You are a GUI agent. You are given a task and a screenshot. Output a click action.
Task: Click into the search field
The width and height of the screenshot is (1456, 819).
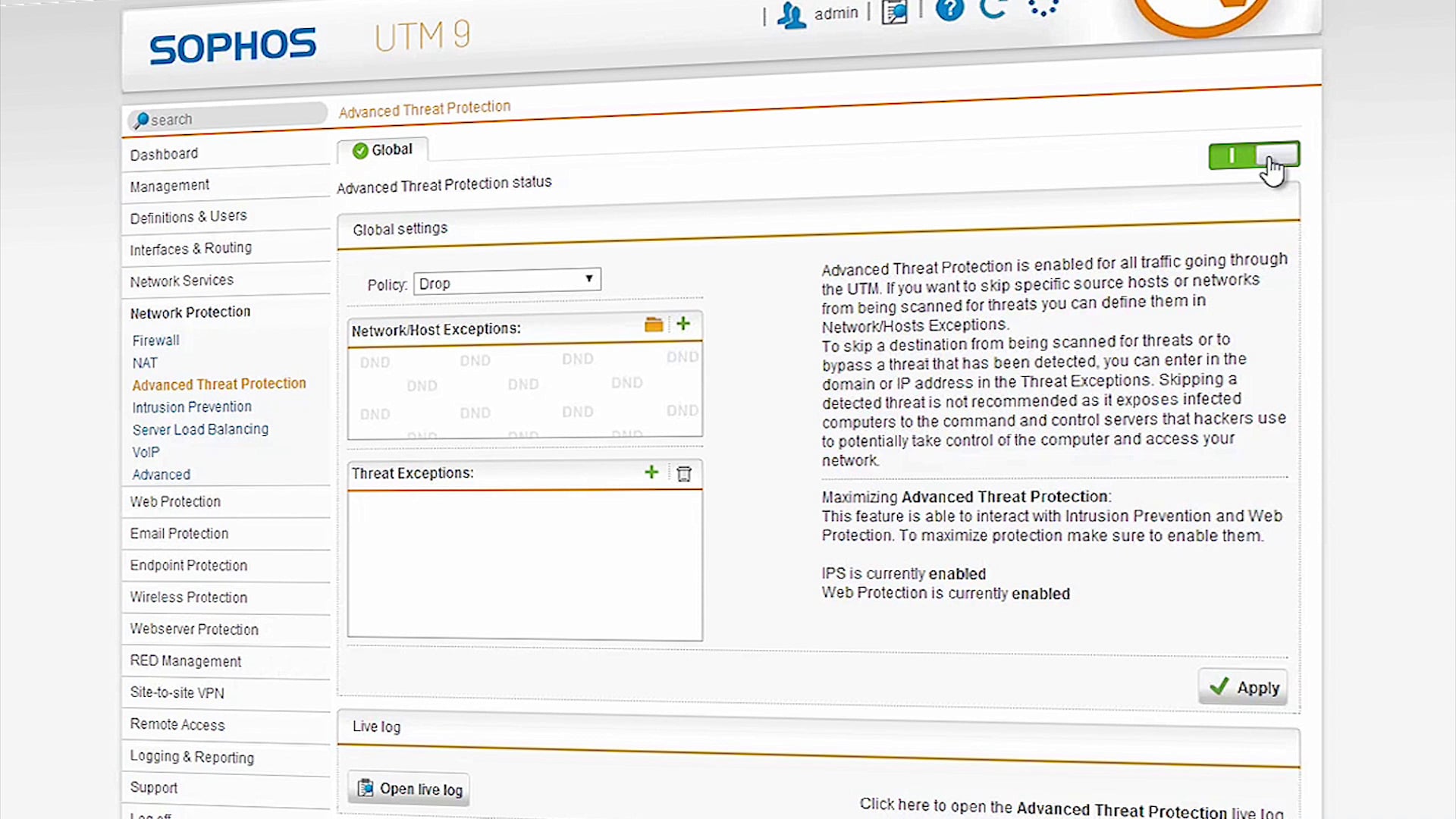click(227, 118)
